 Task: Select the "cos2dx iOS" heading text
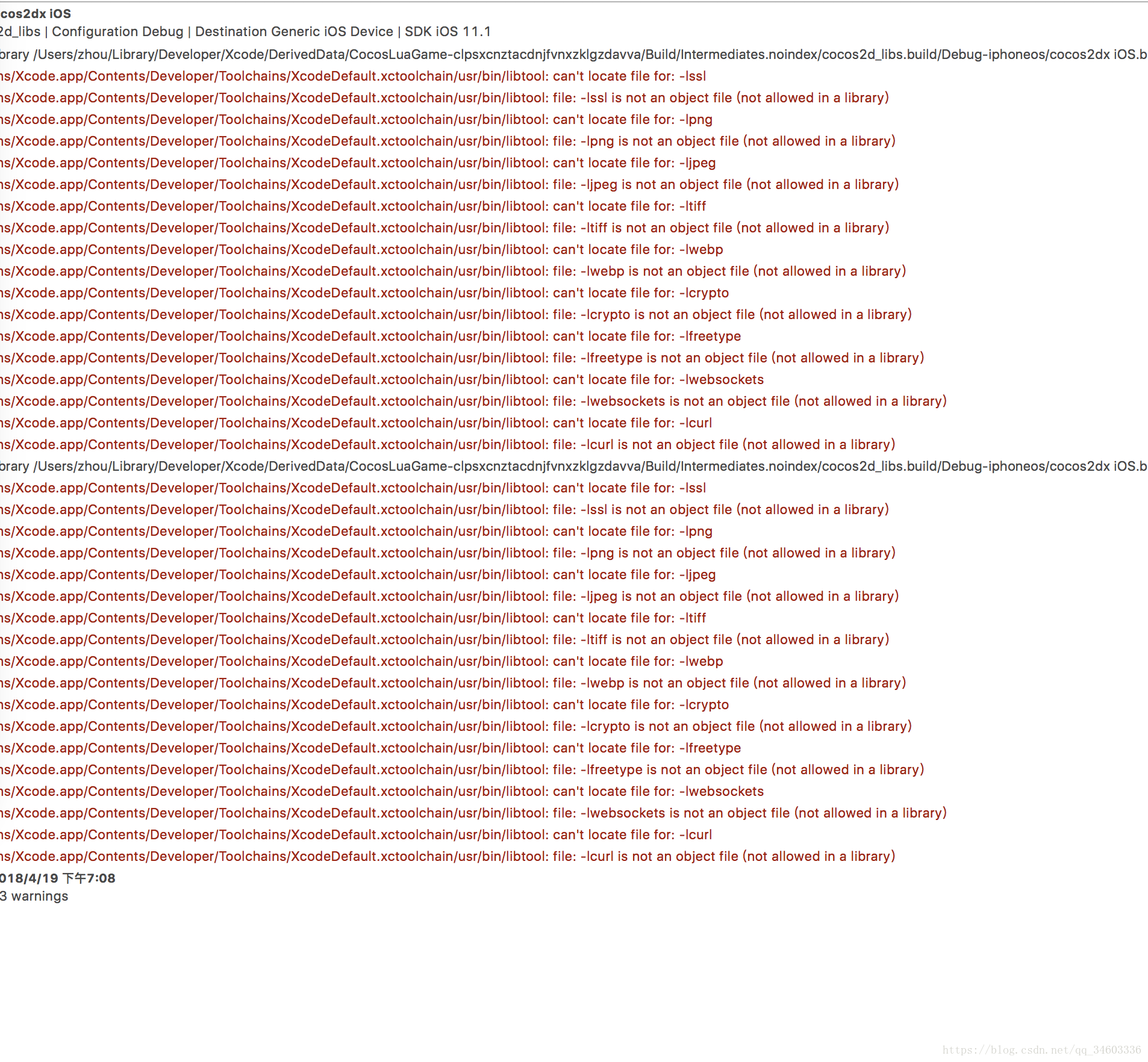pyautogui.click(x=36, y=13)
